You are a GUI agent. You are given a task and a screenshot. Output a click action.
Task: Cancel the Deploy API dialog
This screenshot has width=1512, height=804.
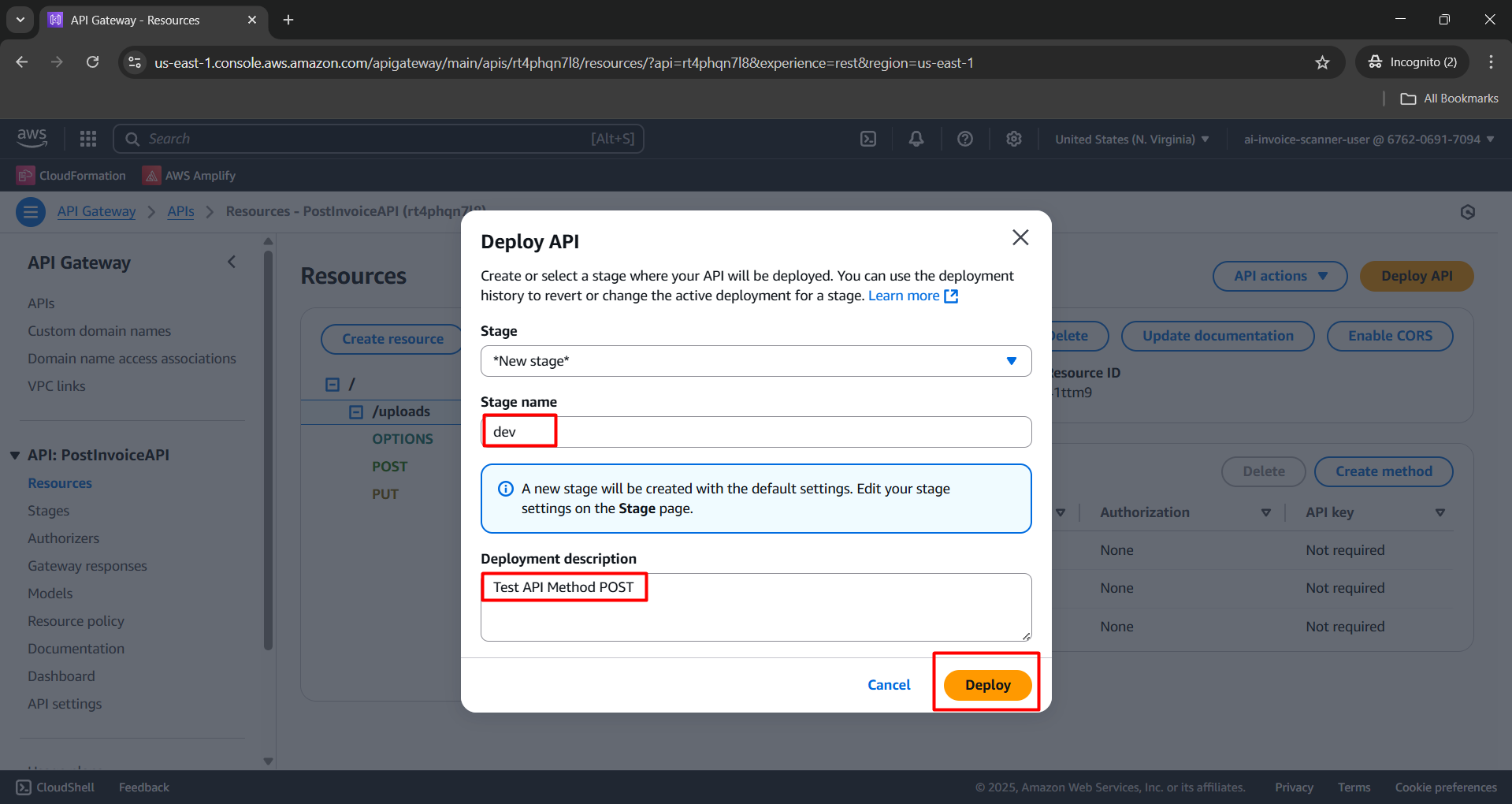pyautogui.click(x=888, y=685)
